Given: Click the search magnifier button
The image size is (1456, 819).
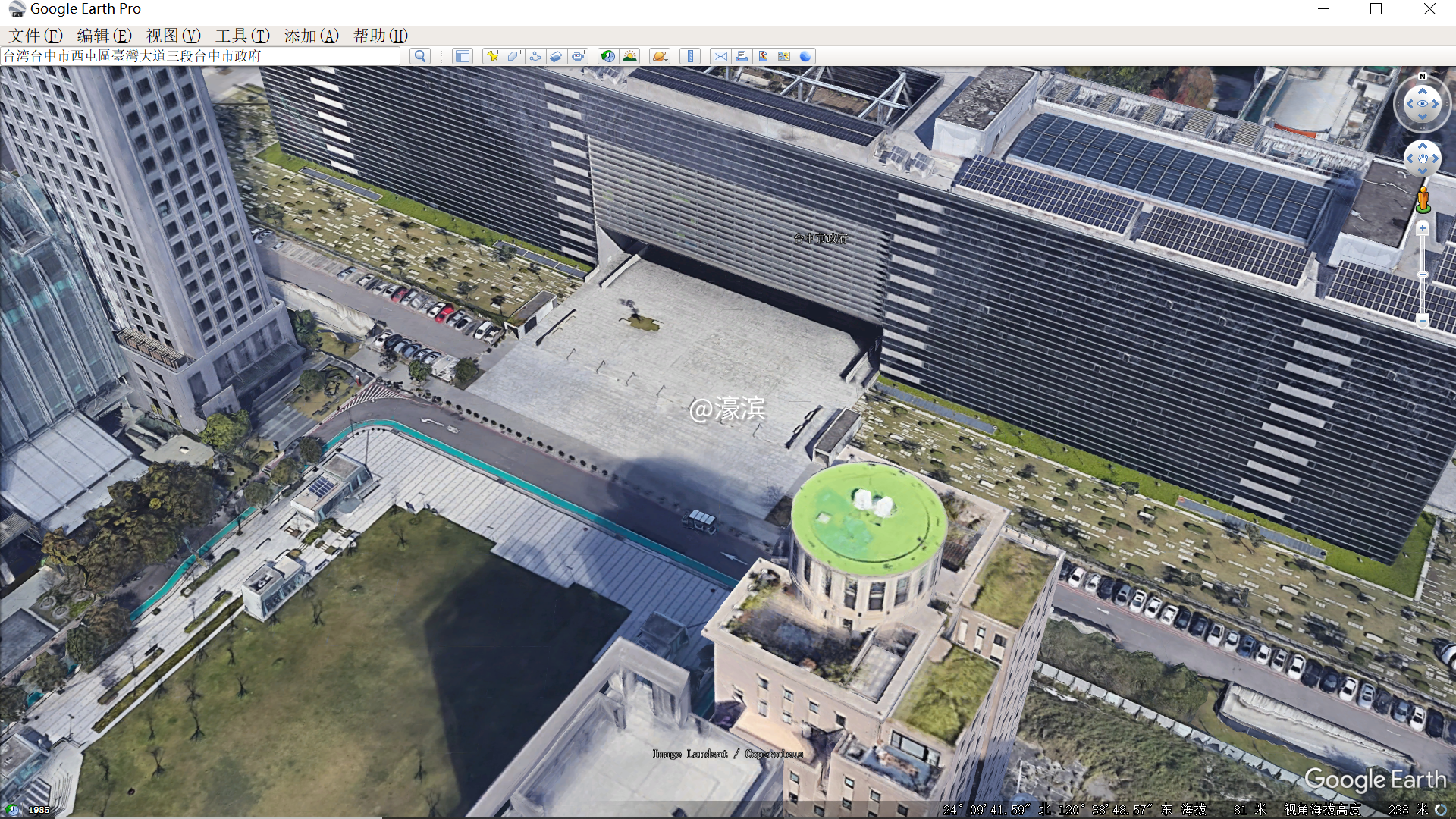Looking at the screenshot, I should point(420,56).
